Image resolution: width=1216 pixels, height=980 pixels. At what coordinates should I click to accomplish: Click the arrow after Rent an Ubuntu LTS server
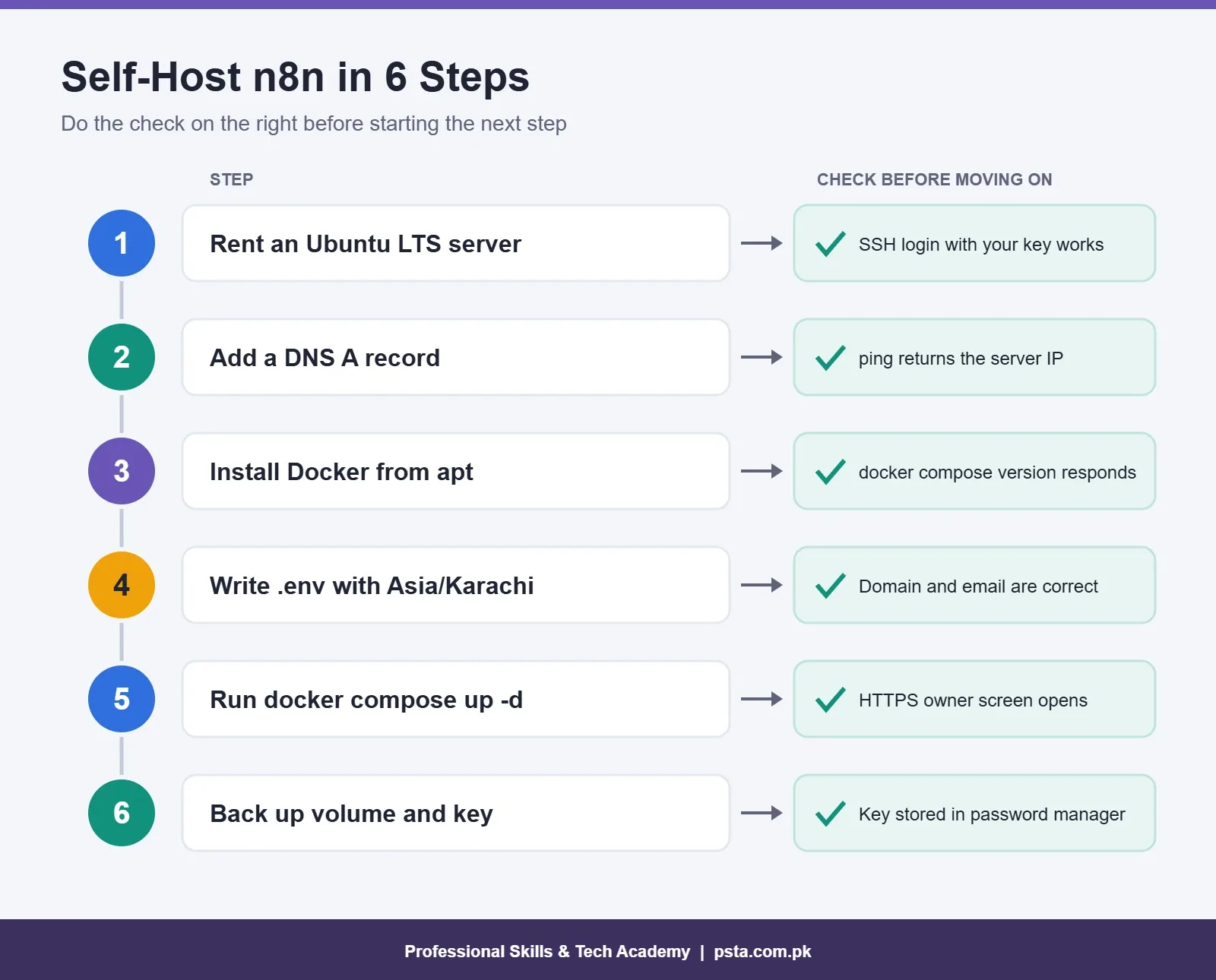tap(762, 243)
